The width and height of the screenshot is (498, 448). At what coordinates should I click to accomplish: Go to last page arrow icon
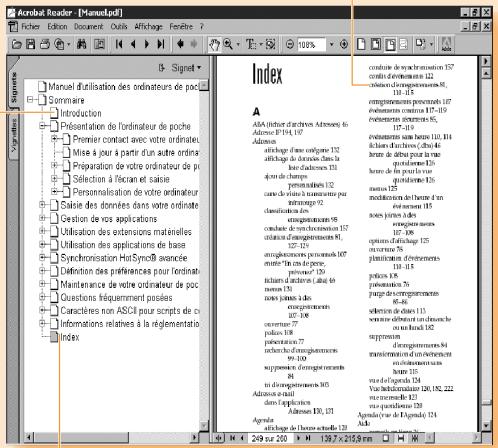click(x=161, y=44)
